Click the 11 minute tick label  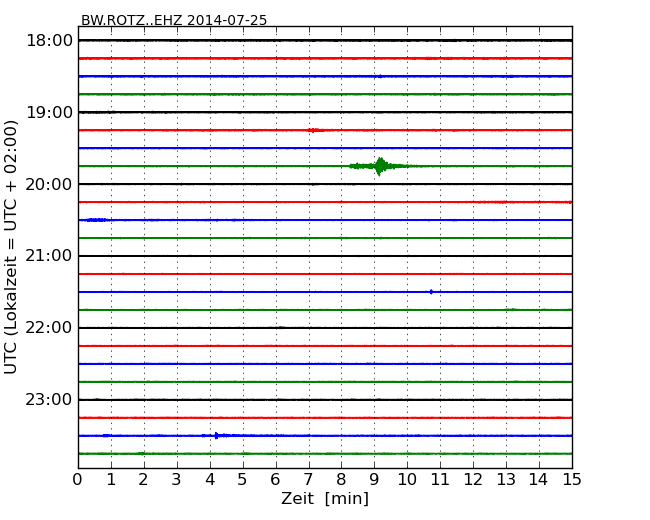tap(440, 480)
